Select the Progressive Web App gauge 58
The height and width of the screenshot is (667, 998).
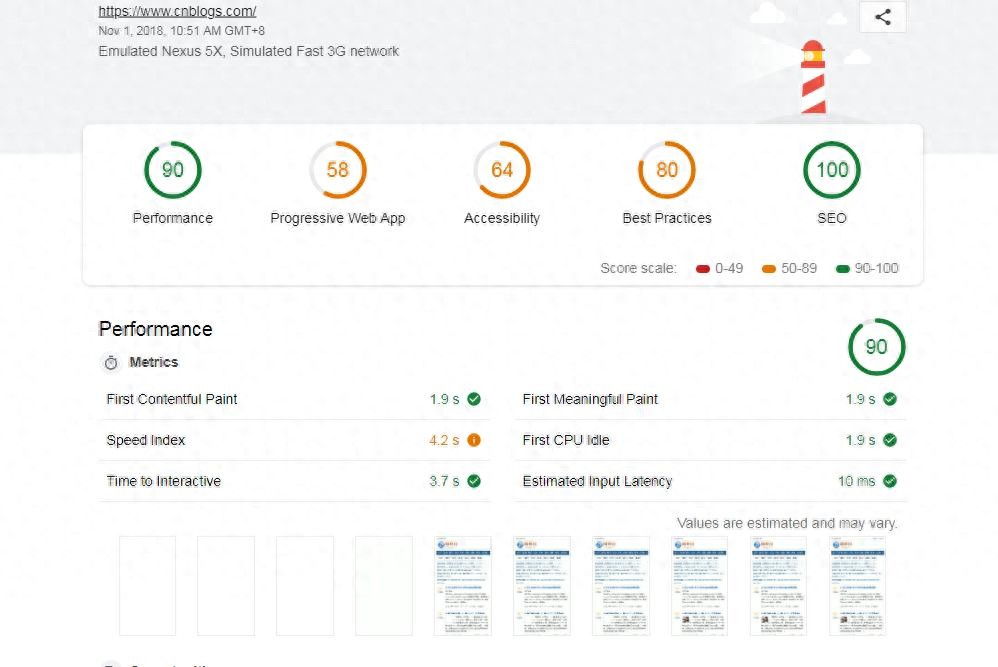tap(338, 170)
